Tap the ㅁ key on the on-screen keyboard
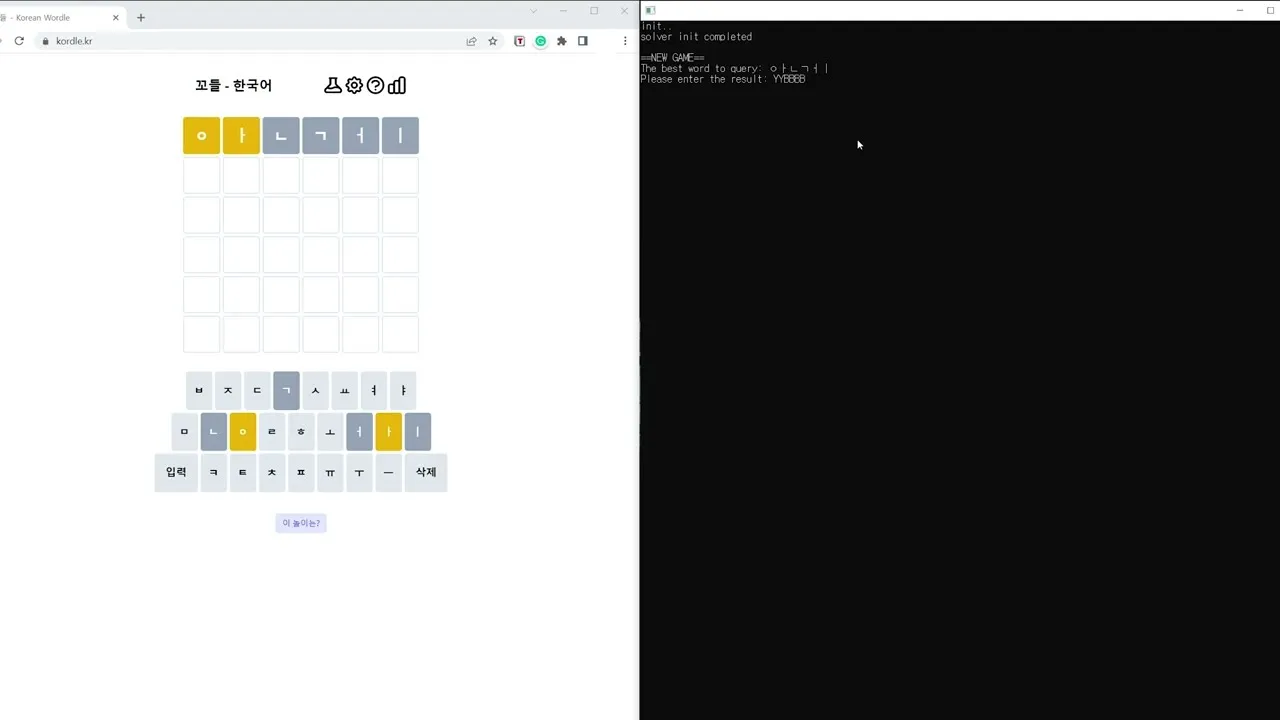Viewport: 1280px width, 720px height. [x=184, y=432]
